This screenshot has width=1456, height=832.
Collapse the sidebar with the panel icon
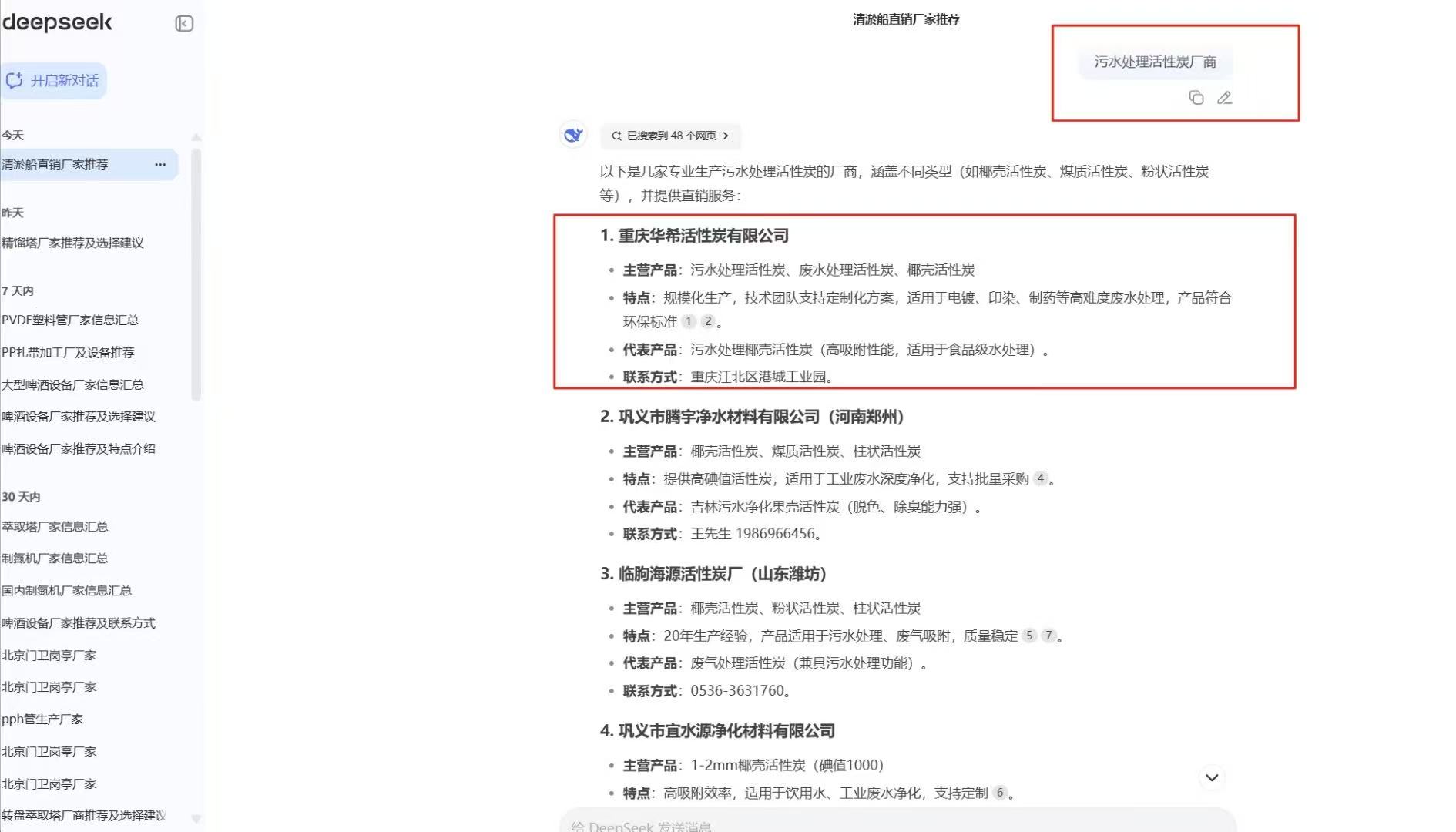click(184, 24)
